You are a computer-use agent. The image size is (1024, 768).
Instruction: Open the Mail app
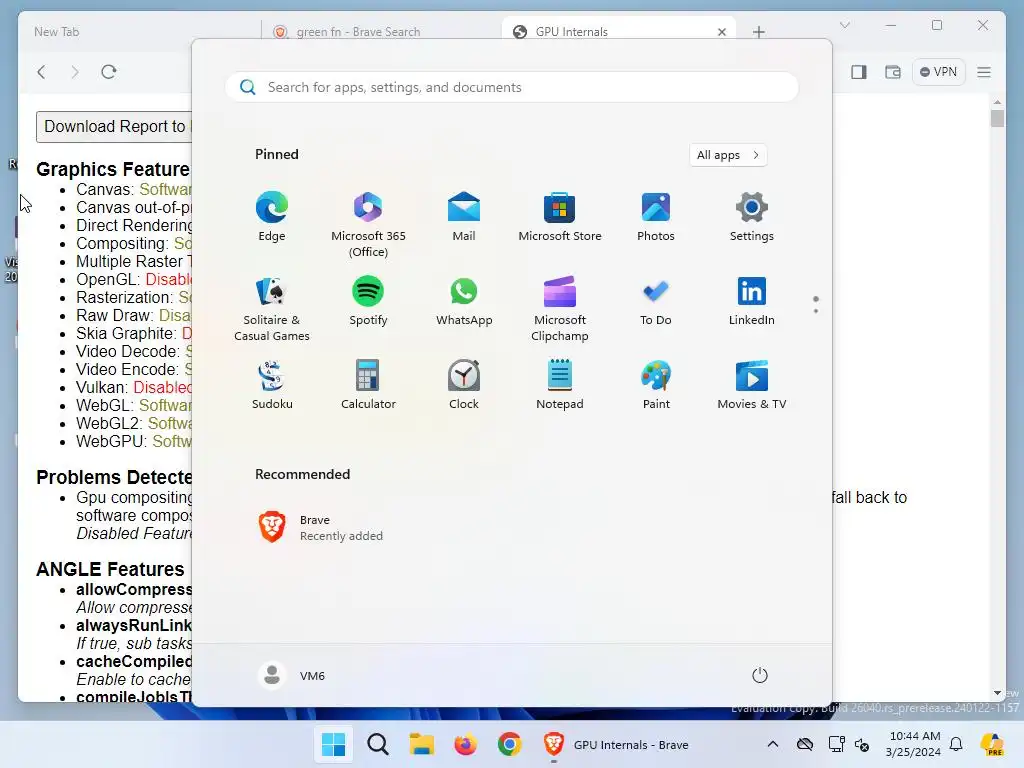(464, 217)
